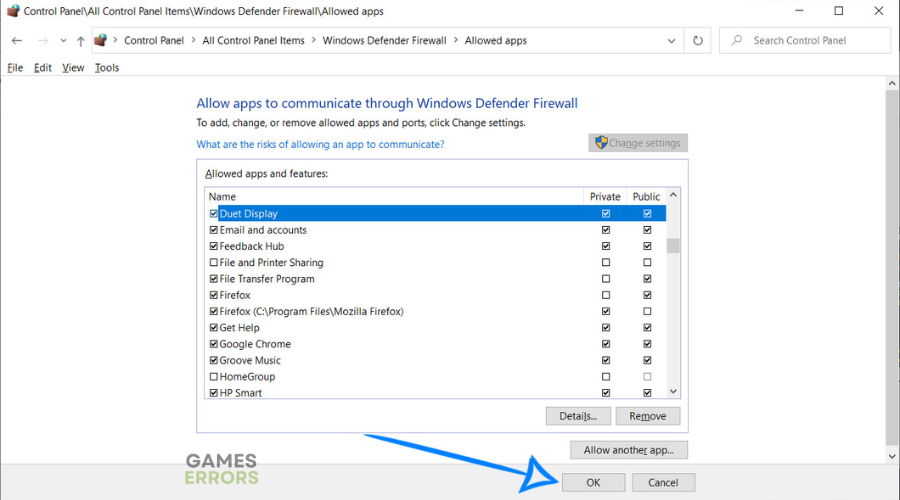Open Details for the selected app

point(578,416)
